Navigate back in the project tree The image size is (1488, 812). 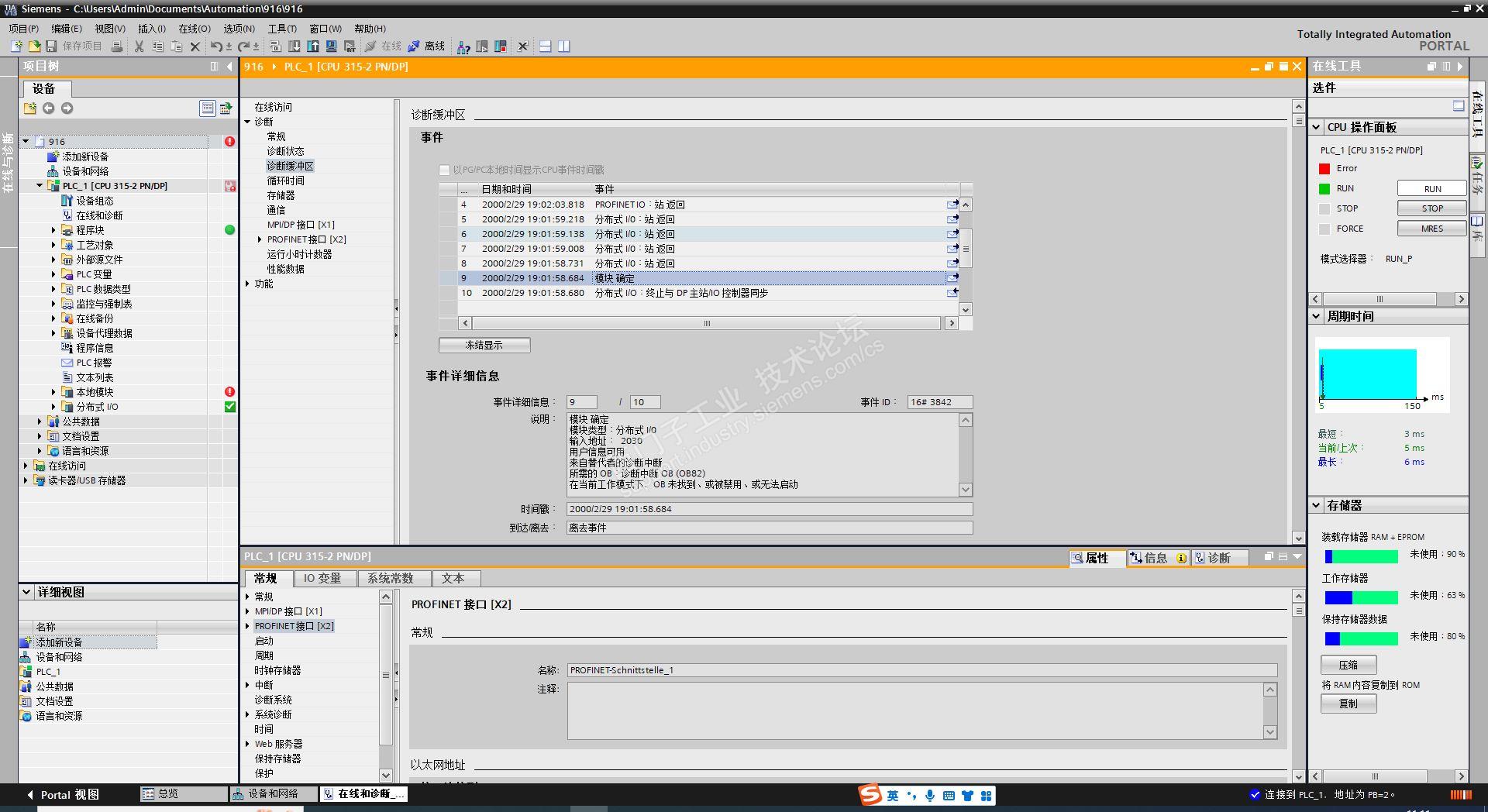[49, 108]
